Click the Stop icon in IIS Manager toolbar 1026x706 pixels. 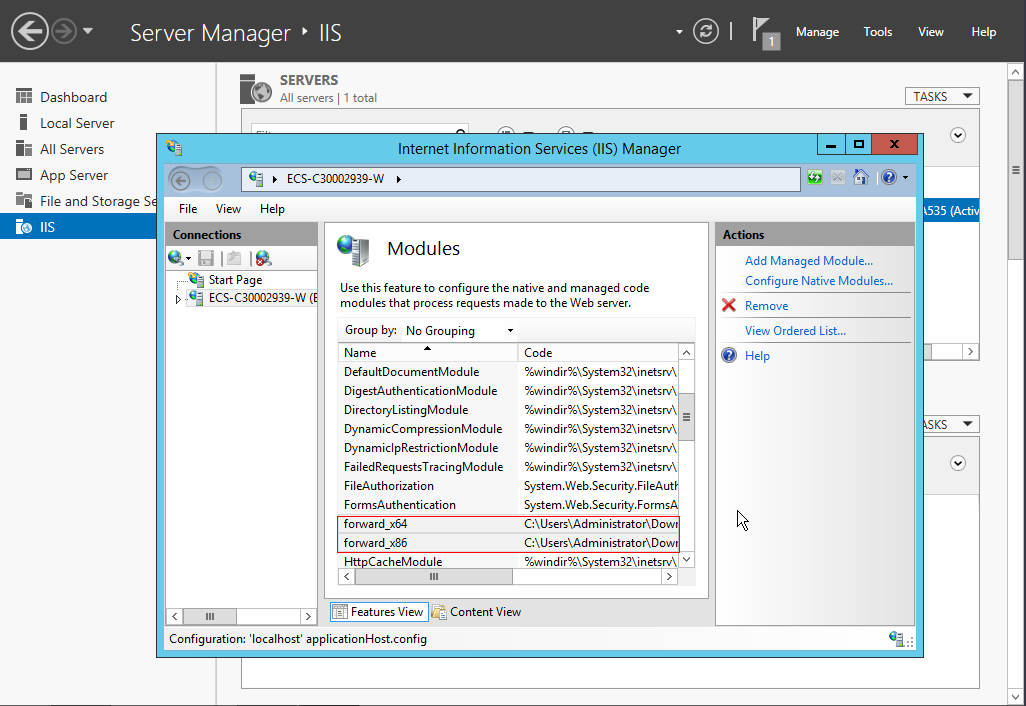[838, 177]
